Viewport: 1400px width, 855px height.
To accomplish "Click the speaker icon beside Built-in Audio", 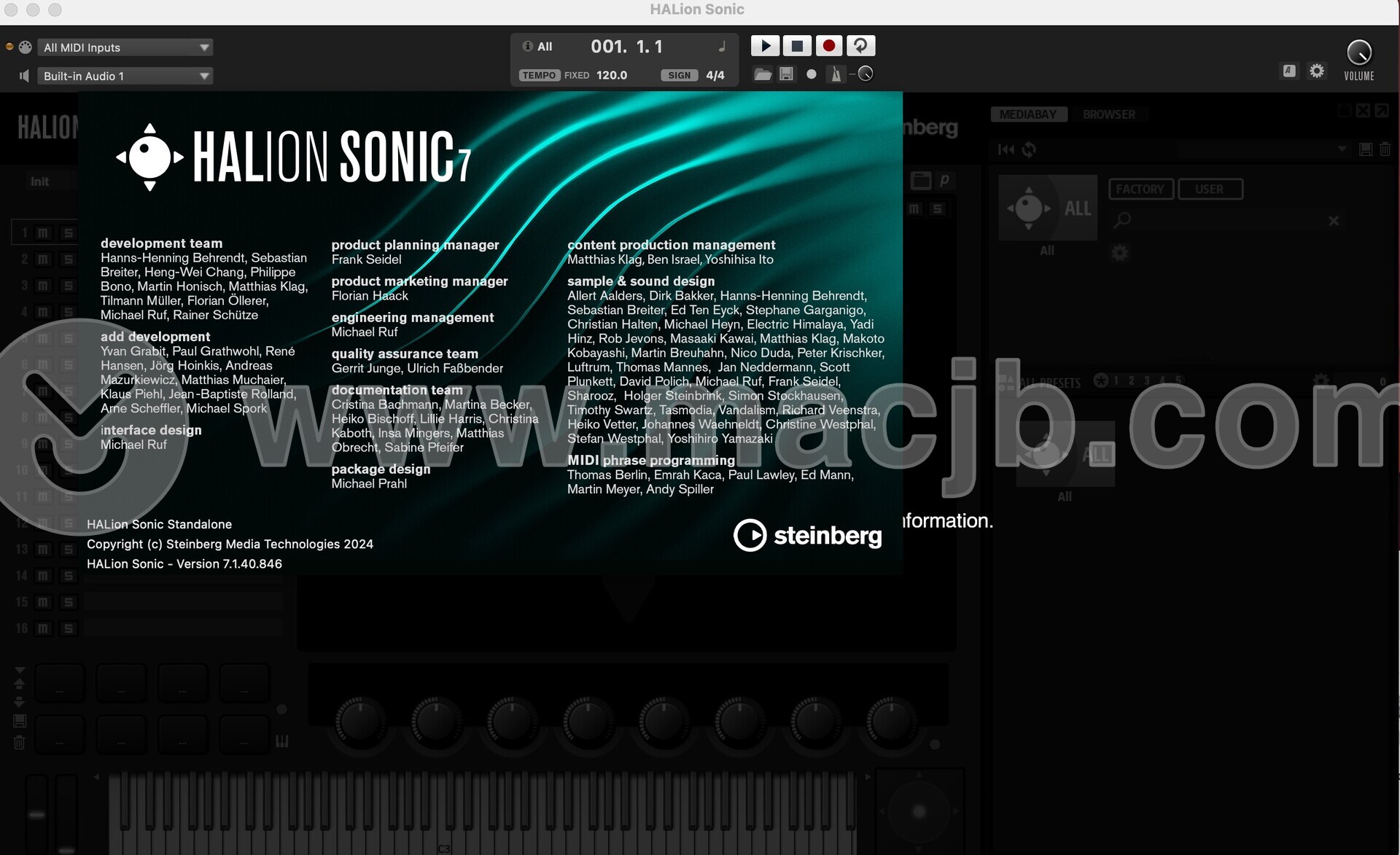I will [24, 76].
